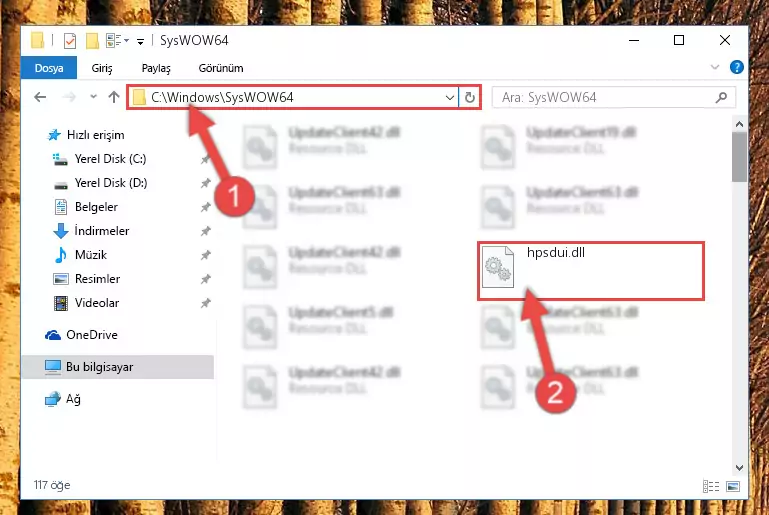
Task: Open address bar history dropdown
Action: tap(450, 98)
